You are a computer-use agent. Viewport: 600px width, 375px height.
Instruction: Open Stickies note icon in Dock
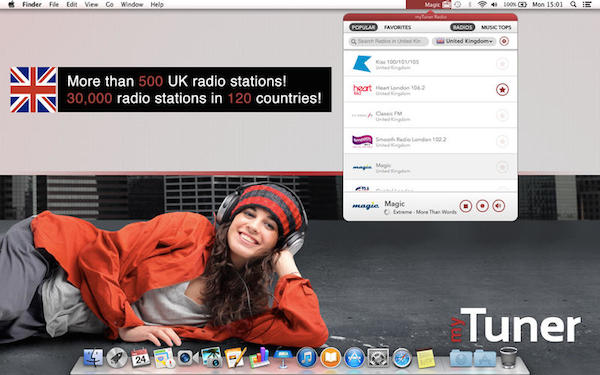[426, 358]
